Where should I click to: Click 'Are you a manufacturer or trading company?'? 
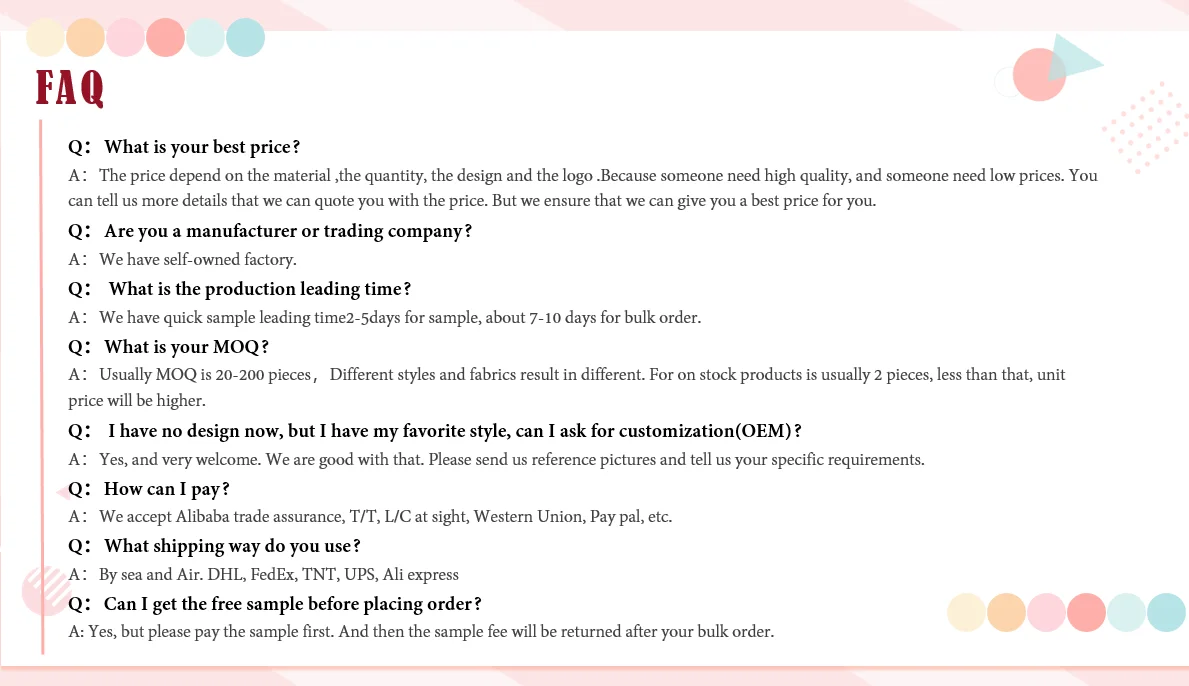pyautogui.click(x=270, y=231)
